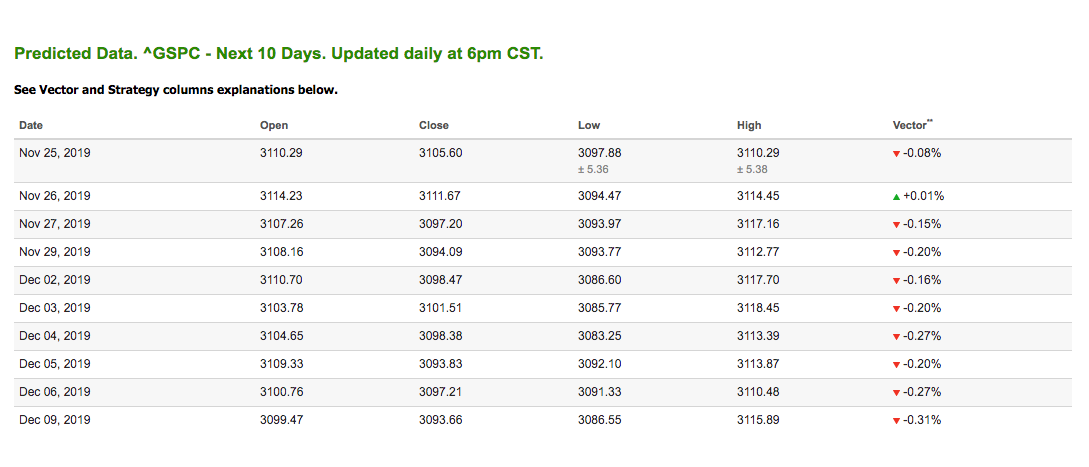
Task: Click the red arrow beside -0.31% vector
Action: tap(896, 421)
